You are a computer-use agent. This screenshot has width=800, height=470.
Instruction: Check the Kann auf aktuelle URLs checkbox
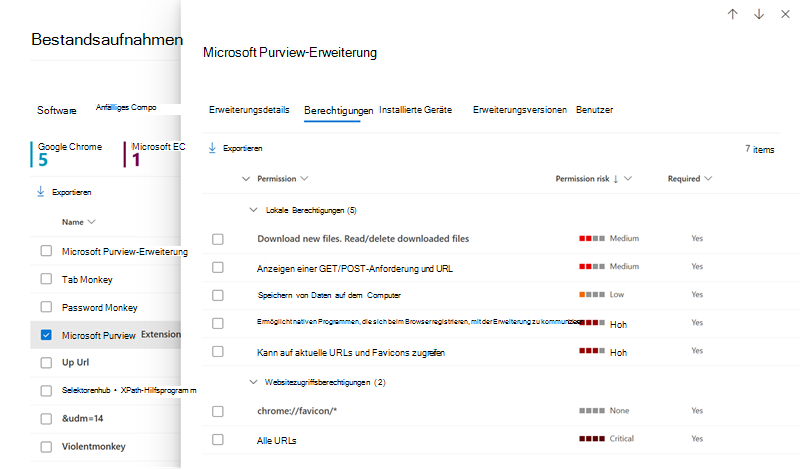pos(218,352)
